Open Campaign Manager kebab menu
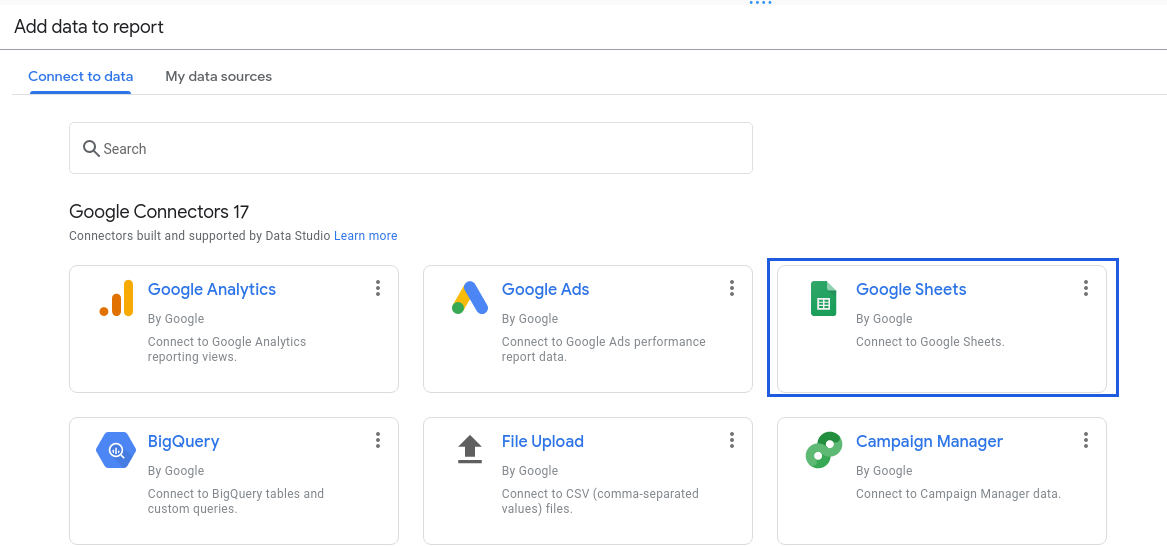Screen dimensions: 1167x546 click(1086, 440)
